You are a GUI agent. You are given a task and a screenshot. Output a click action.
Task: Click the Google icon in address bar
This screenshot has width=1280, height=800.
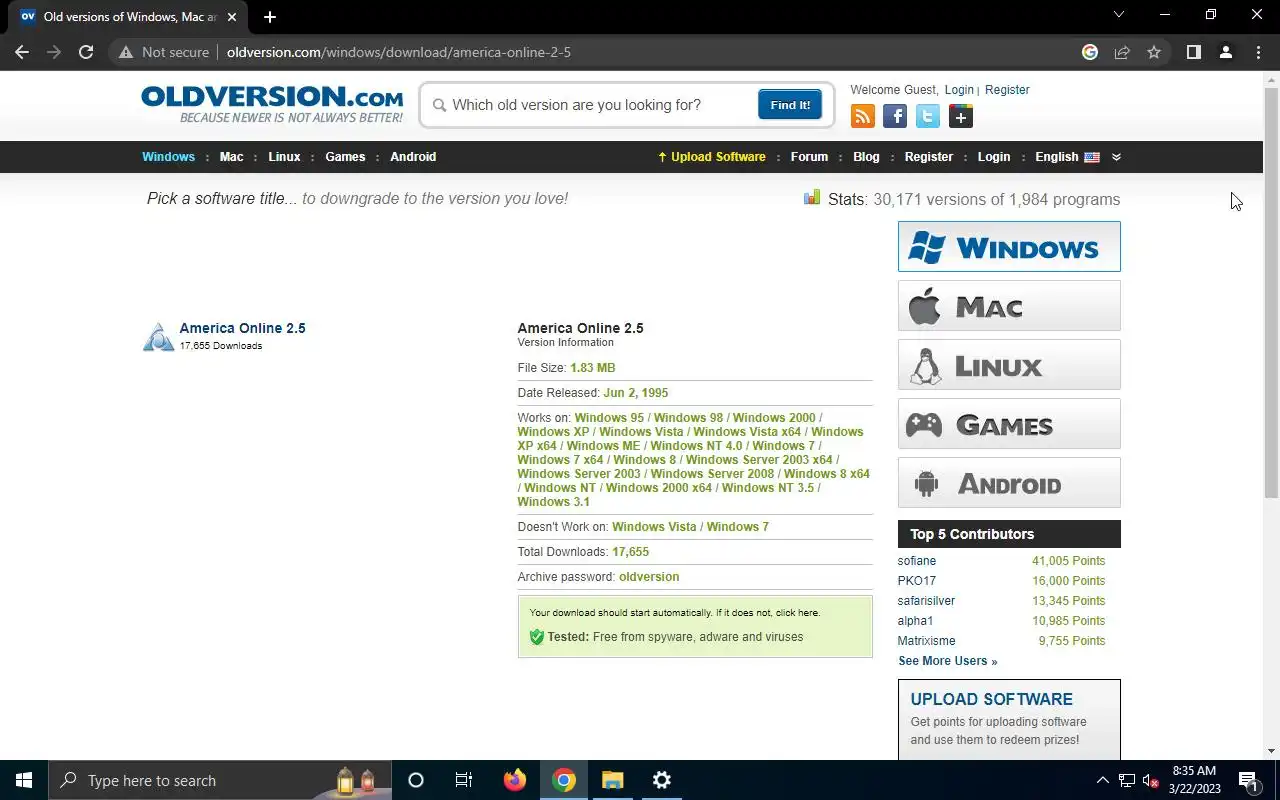(x=1090, y=52)
